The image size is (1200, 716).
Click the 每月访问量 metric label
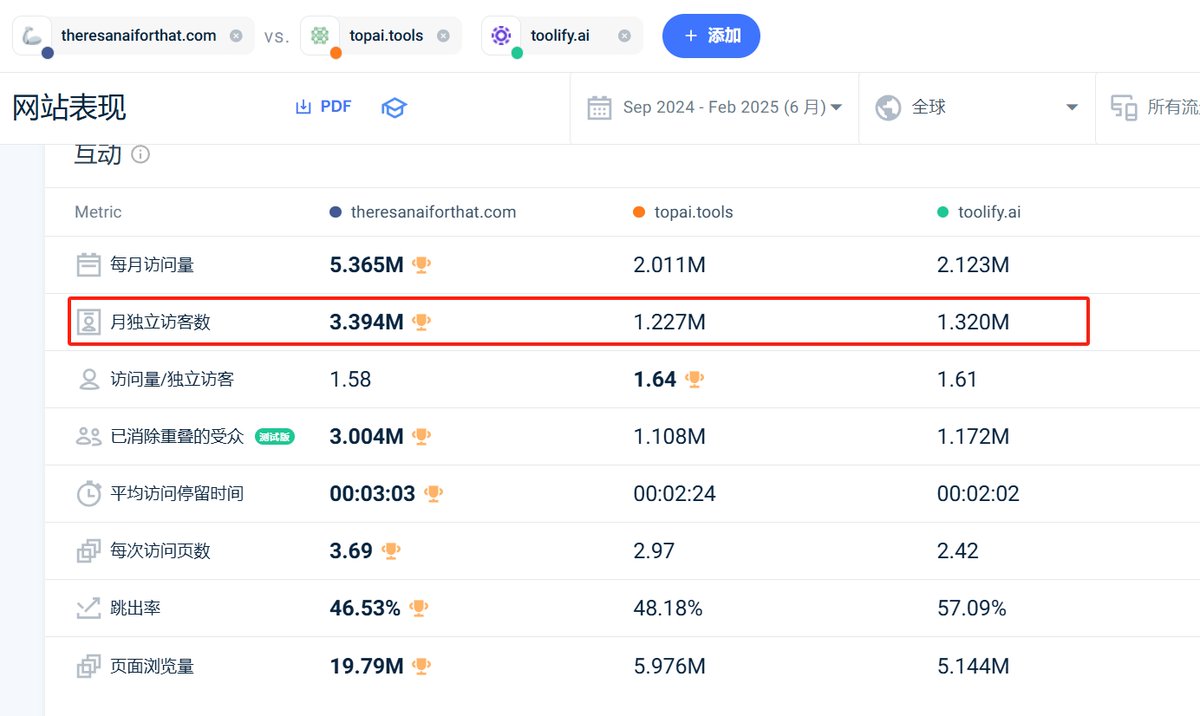[x=152, y=265]
